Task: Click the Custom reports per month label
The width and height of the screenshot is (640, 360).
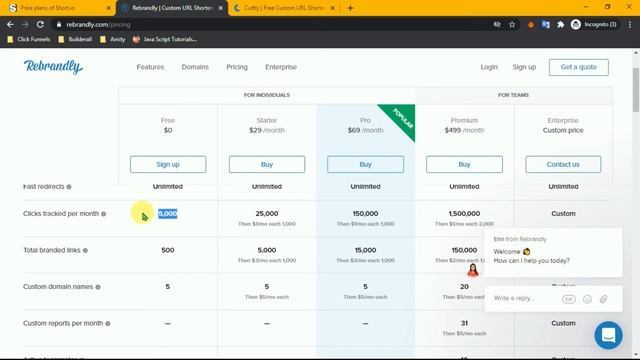Action: point(63,323)
